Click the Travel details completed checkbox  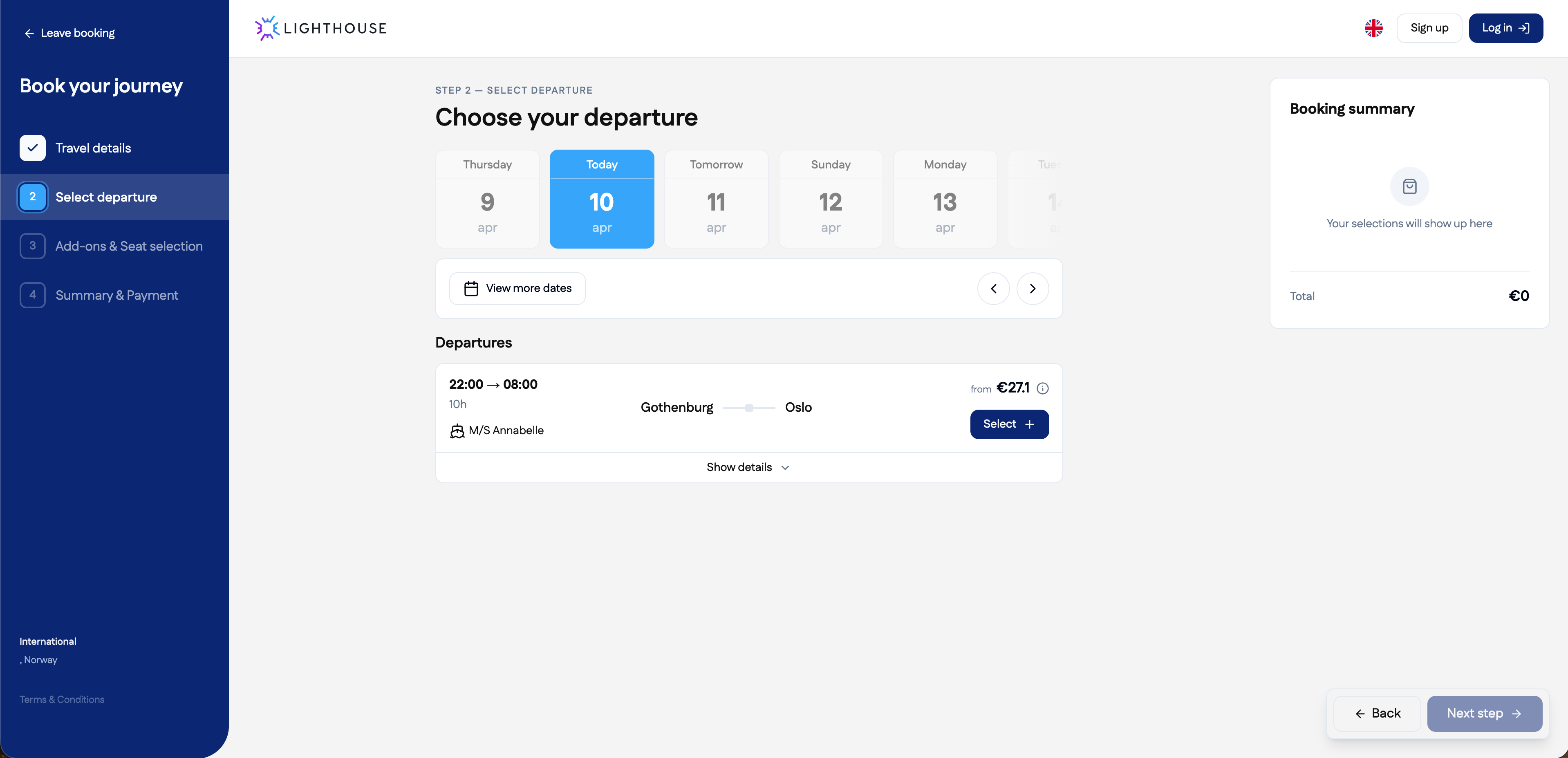point(32,148)
